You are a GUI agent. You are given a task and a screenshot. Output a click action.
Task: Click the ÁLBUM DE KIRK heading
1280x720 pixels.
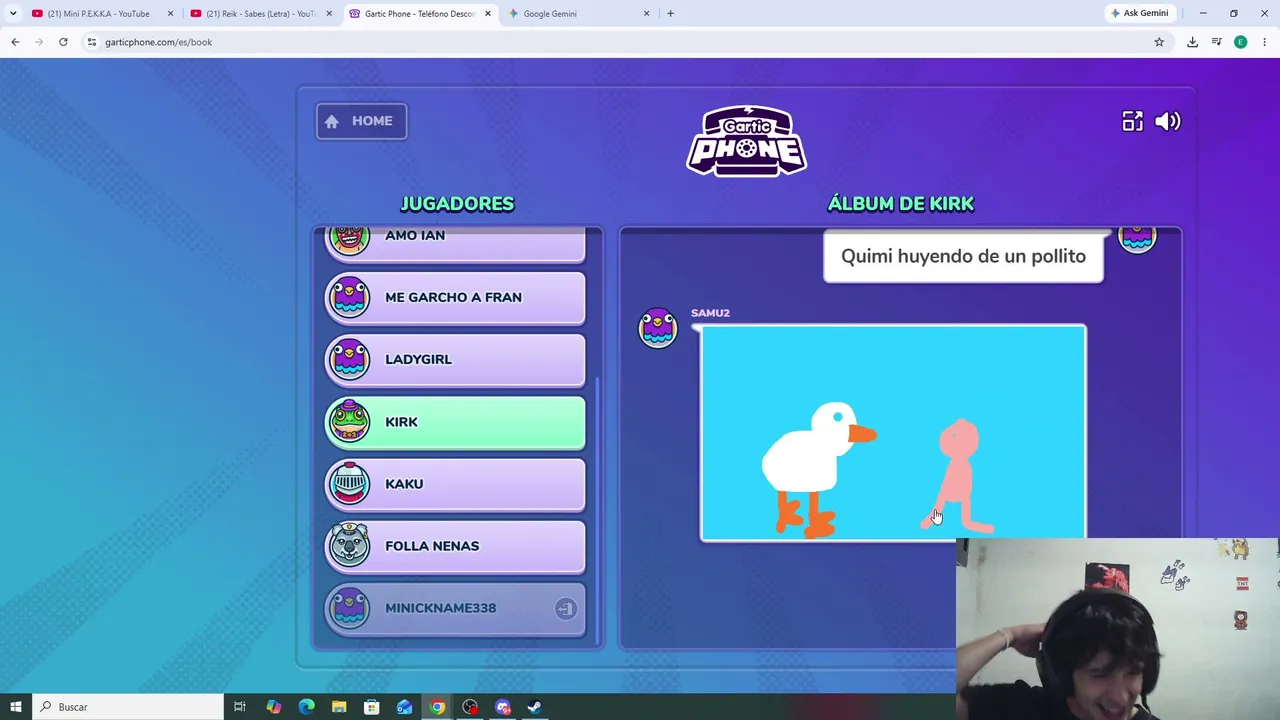(x=900, y=203)
